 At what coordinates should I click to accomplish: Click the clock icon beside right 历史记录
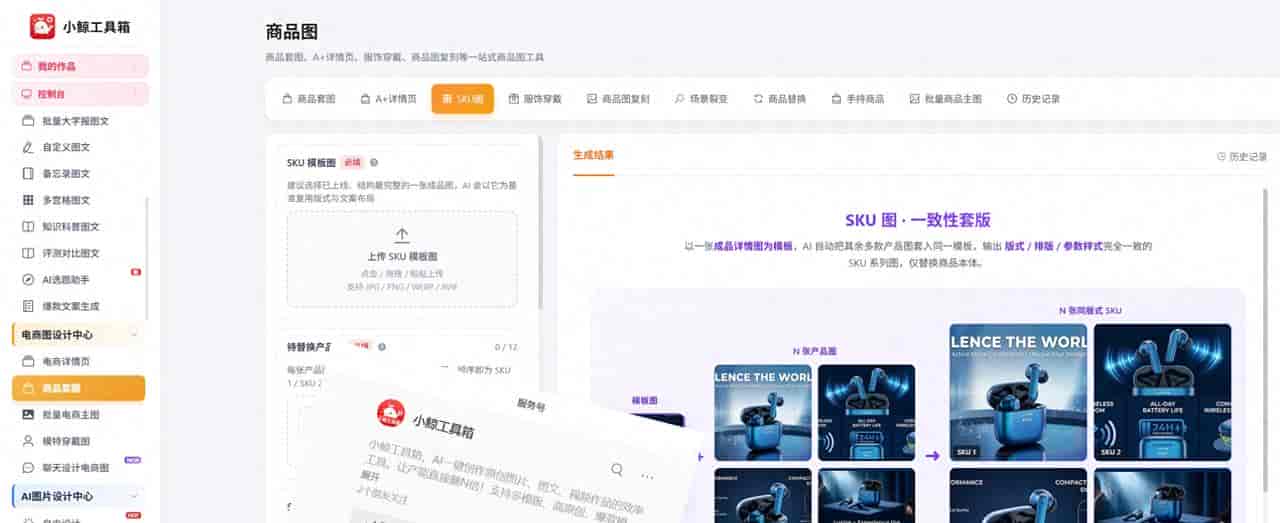click(x=1221, y=157)
